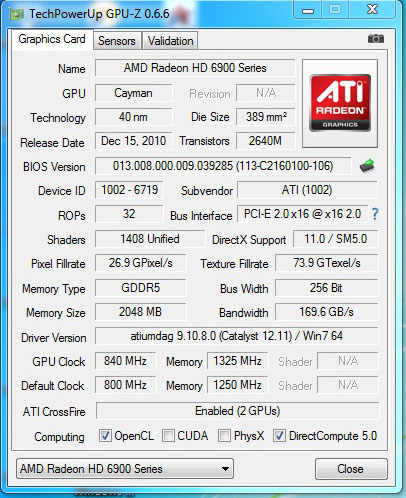Click the Memory Size field 2048 MB
The width and height of the screenshot is (406, 498).
(141, 312)
